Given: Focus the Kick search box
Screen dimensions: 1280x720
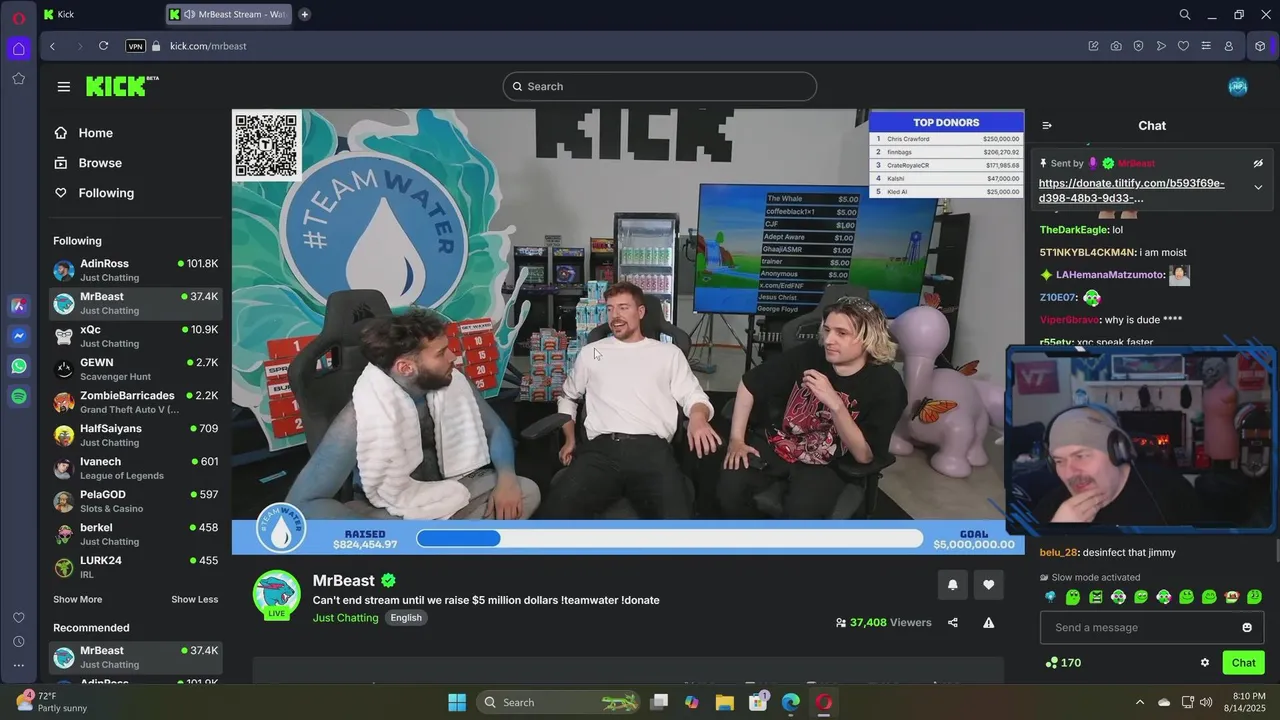Looking at the screenshot, I should pos(660,87).
